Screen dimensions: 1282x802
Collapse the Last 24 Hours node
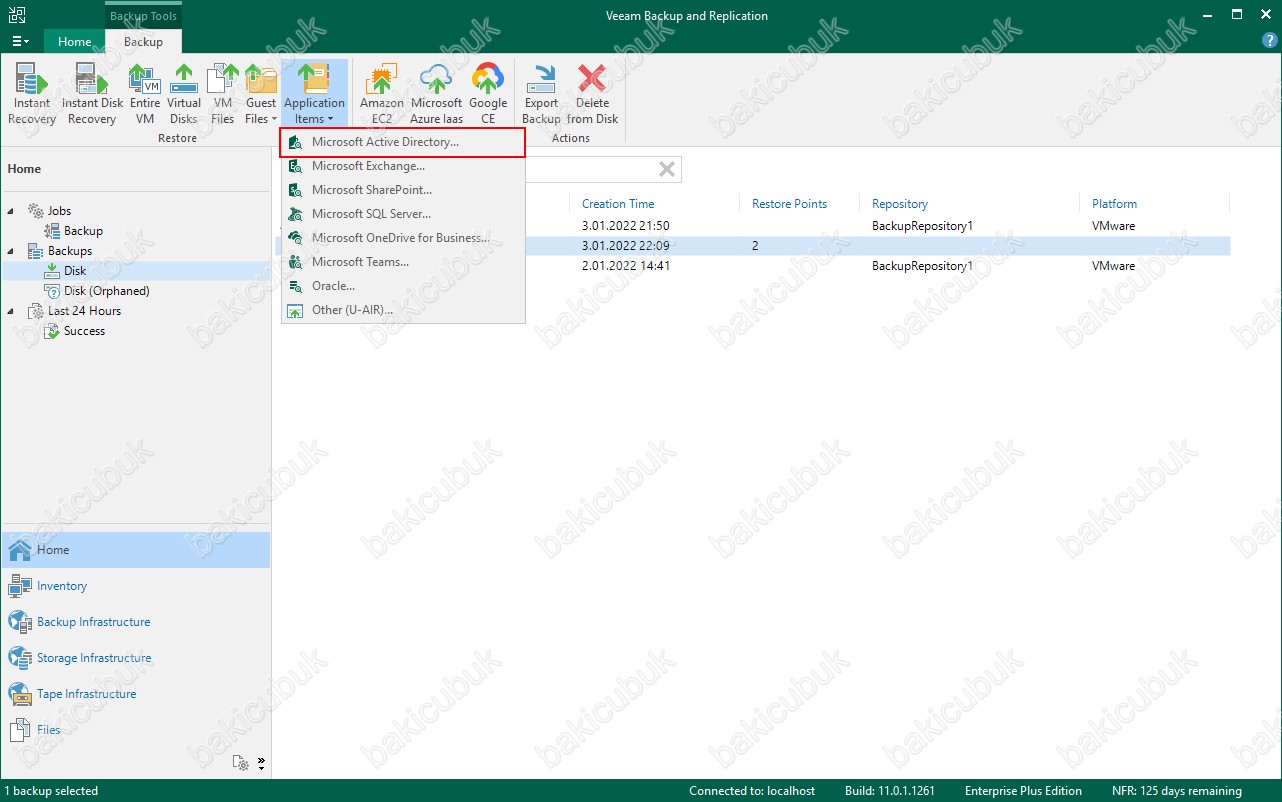[x=12, y=311]
